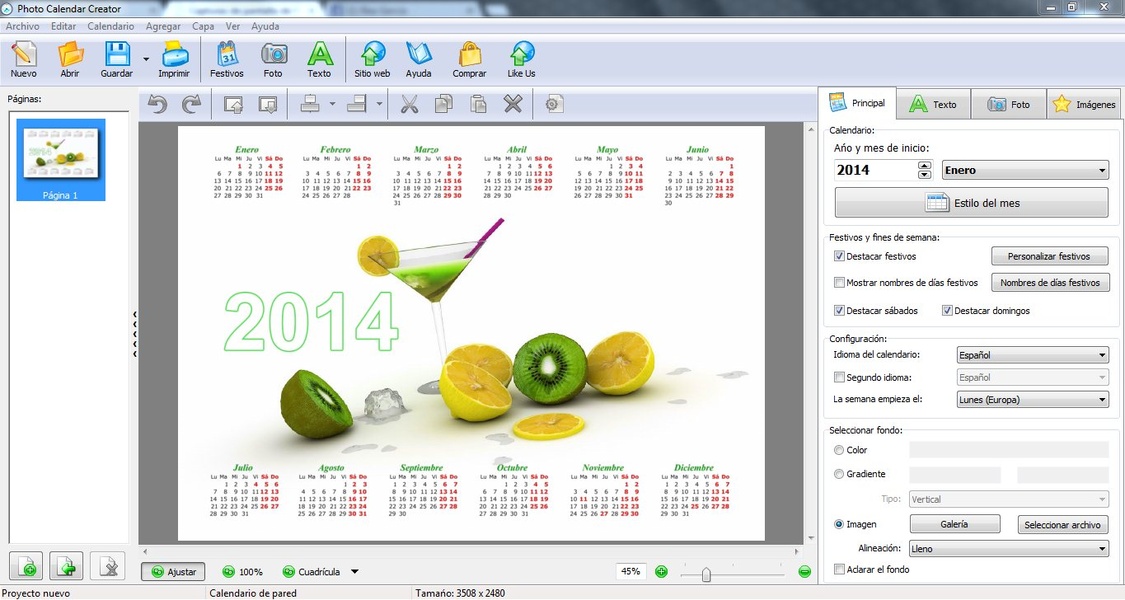Click the Cut (scissors) icon
The height and width of the screenshot is (600, 1125).
[412, 103]
